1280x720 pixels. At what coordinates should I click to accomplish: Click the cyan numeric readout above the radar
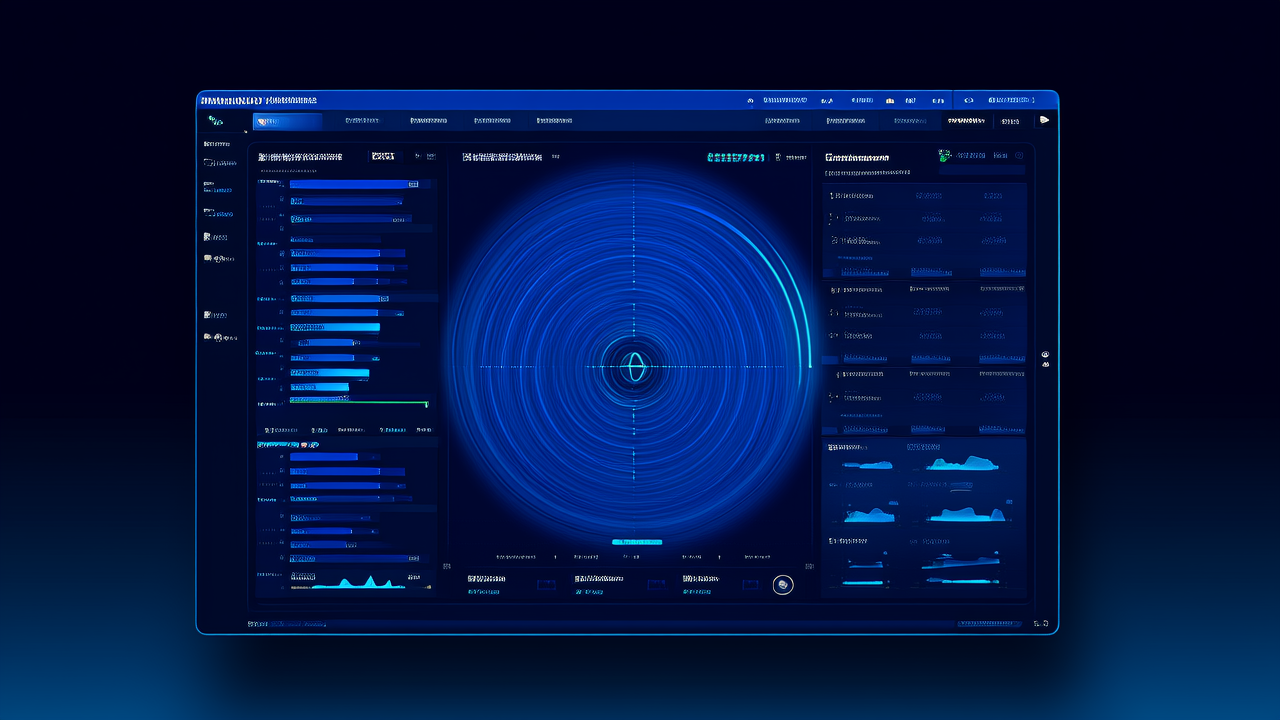coord(736,157)
